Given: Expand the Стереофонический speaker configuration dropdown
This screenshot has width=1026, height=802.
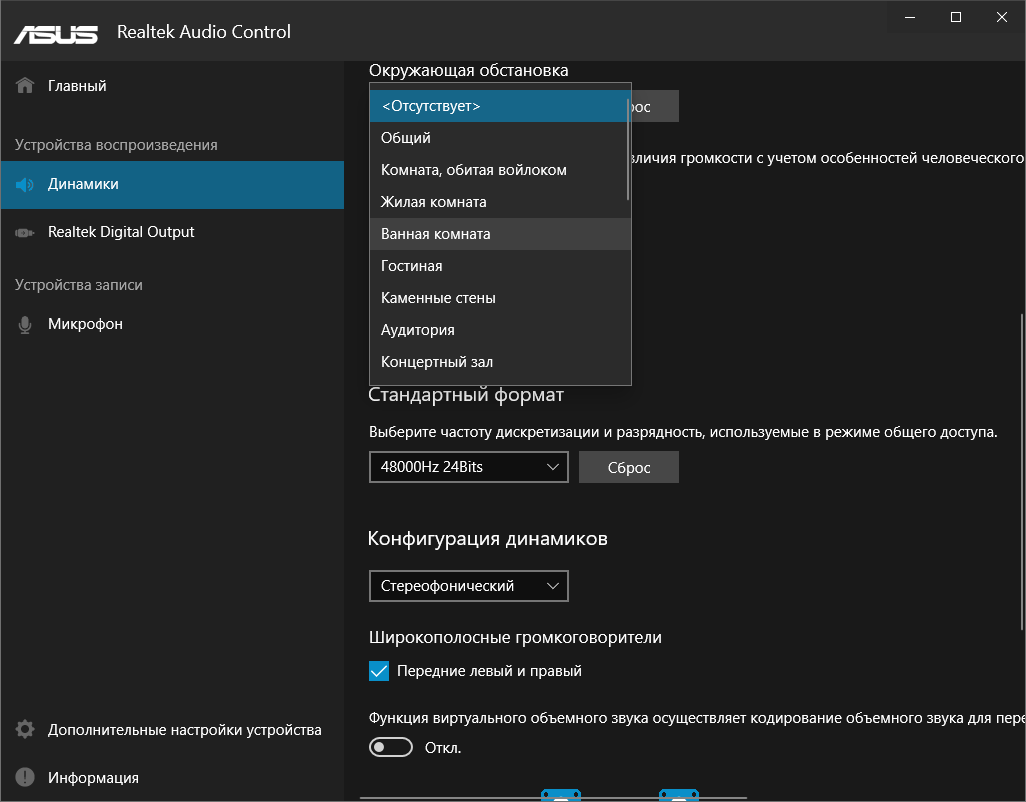Looking at the screenshot, I should 468,586.
